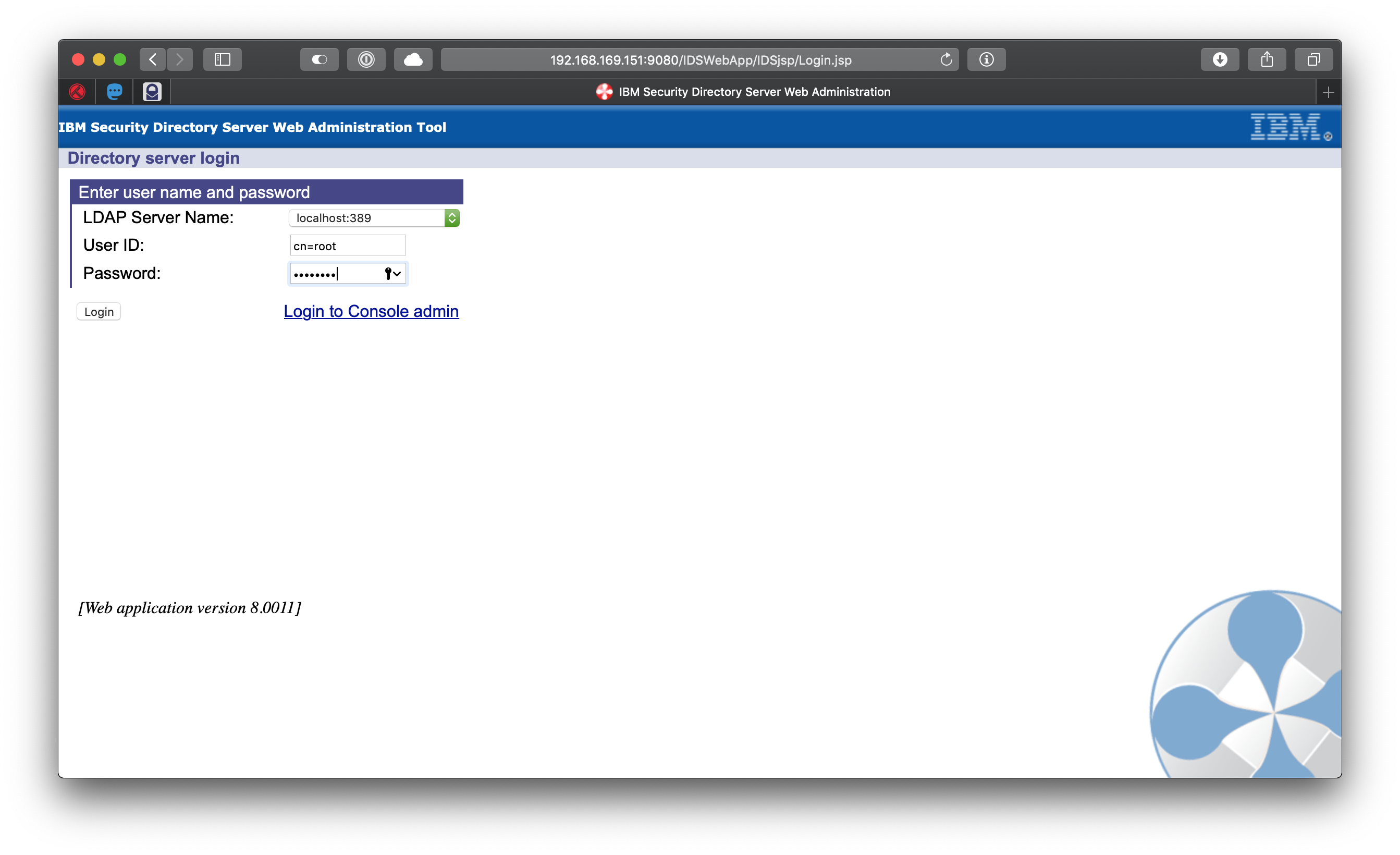Show the tab overview icon

click(x=1313, y=59)
